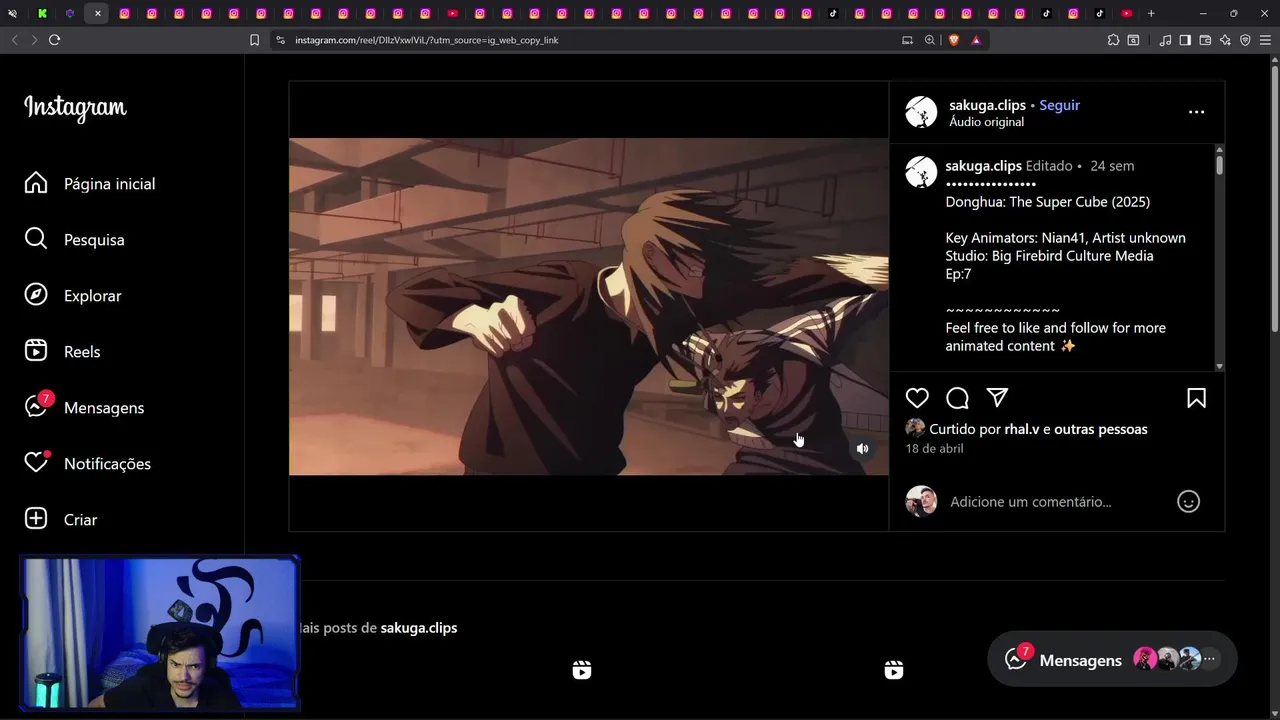Reload the Instagram page
The height and width of the screenshot is (720, 1280).
click(x=54, y=40)
